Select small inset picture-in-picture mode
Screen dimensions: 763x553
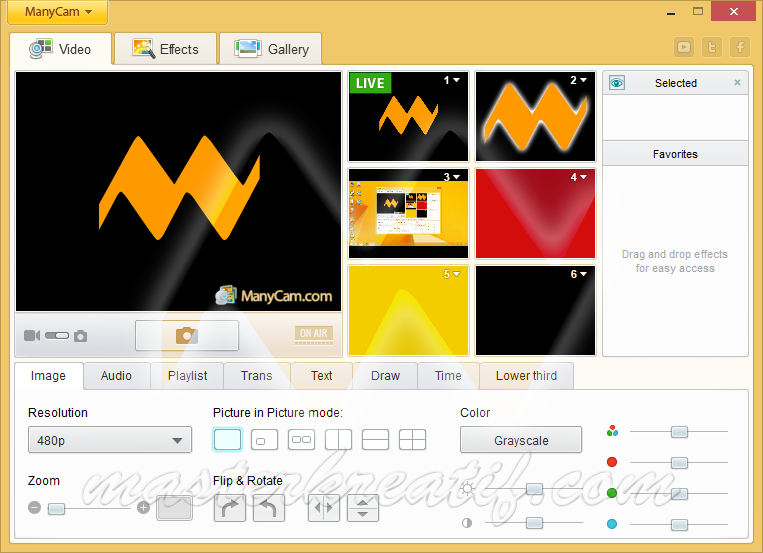pos(264,440)
